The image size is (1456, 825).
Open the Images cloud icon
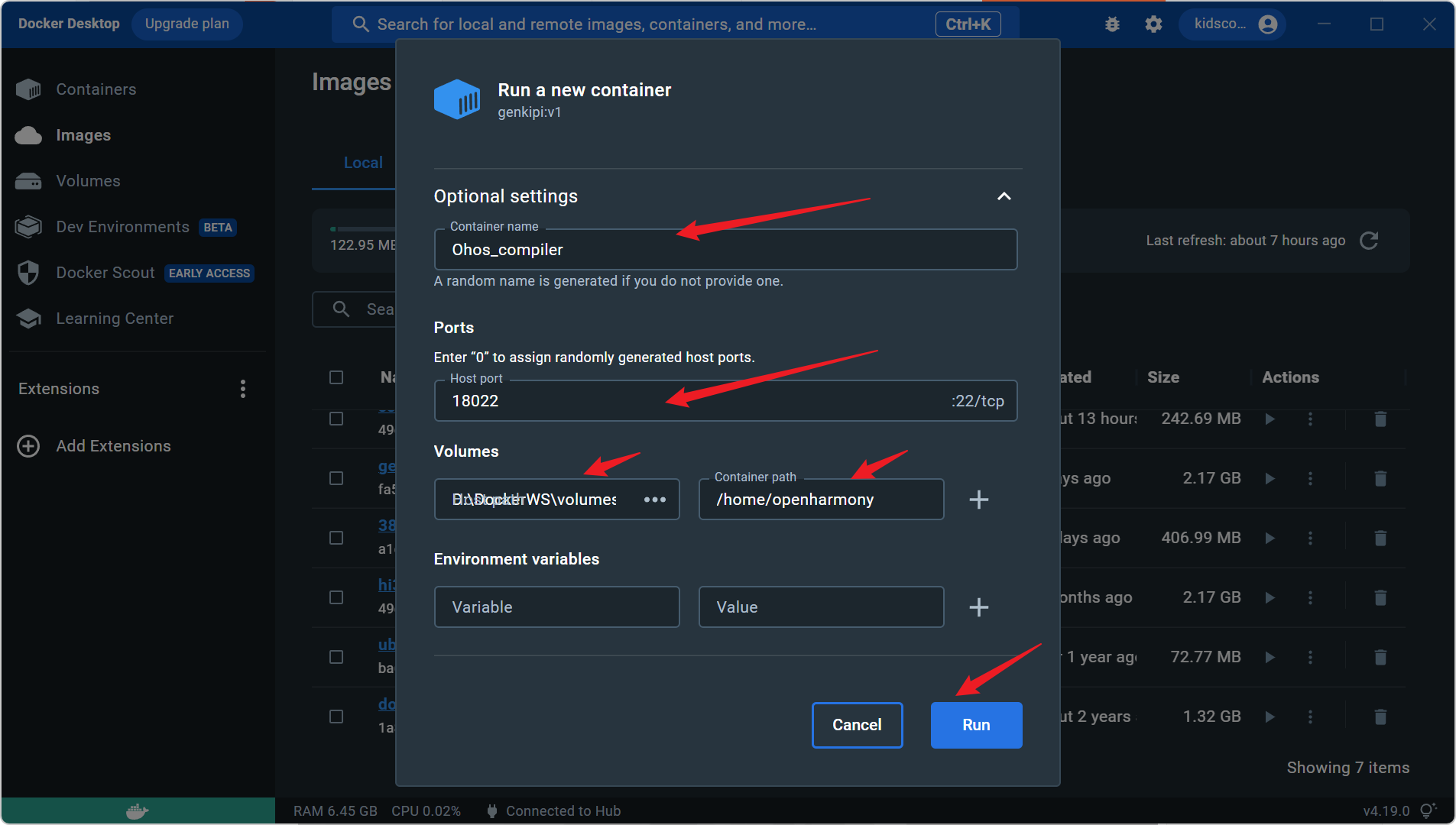[28, 135]
